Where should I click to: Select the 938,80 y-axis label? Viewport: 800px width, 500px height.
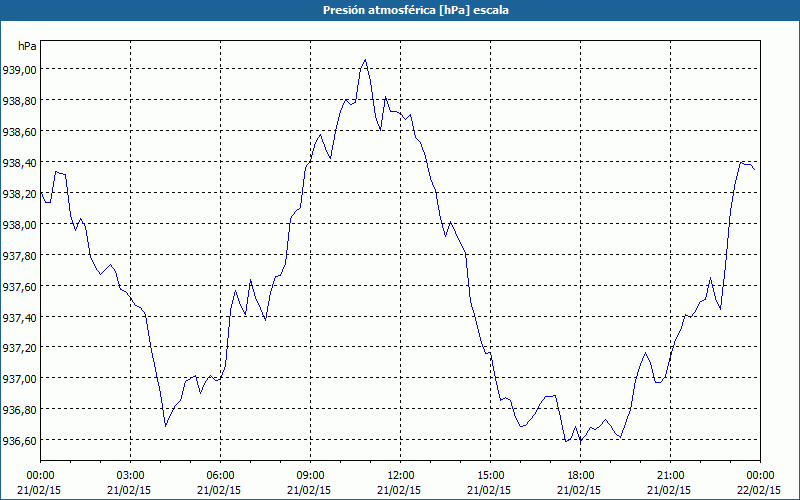click(19, 101)
